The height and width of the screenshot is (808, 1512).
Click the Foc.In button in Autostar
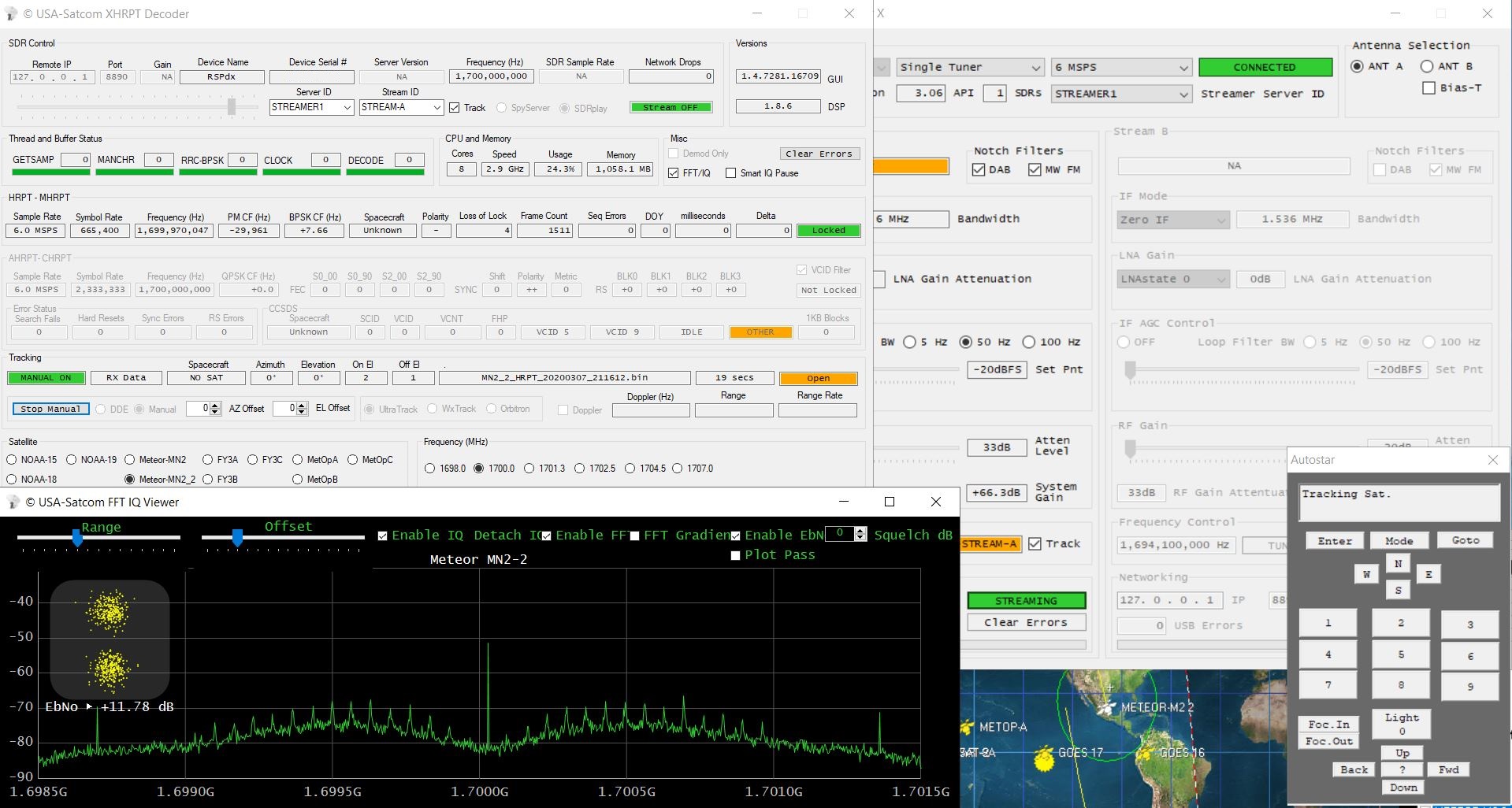(1328, 725)
